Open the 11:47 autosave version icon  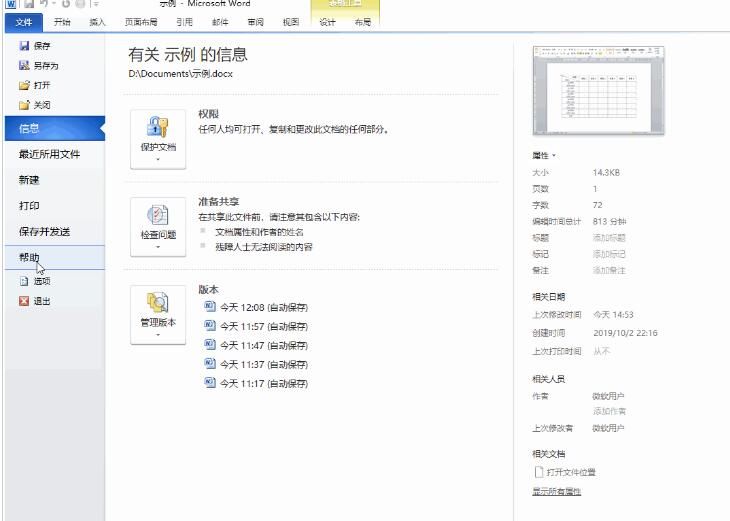pyautogui.click(x=210, y=345)
